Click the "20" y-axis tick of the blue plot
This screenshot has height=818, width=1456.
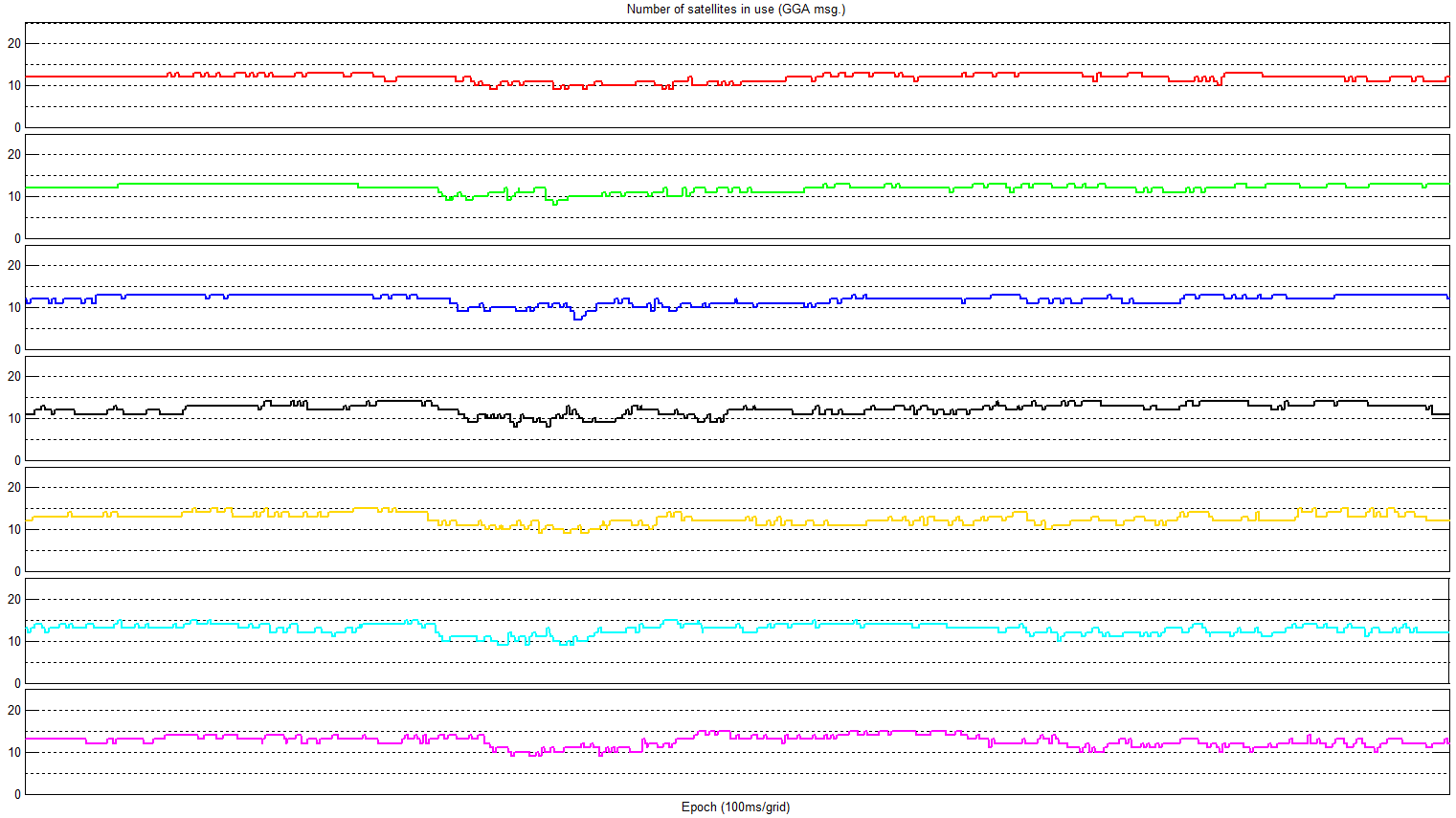pyautogui.click(x=14, y=266)
